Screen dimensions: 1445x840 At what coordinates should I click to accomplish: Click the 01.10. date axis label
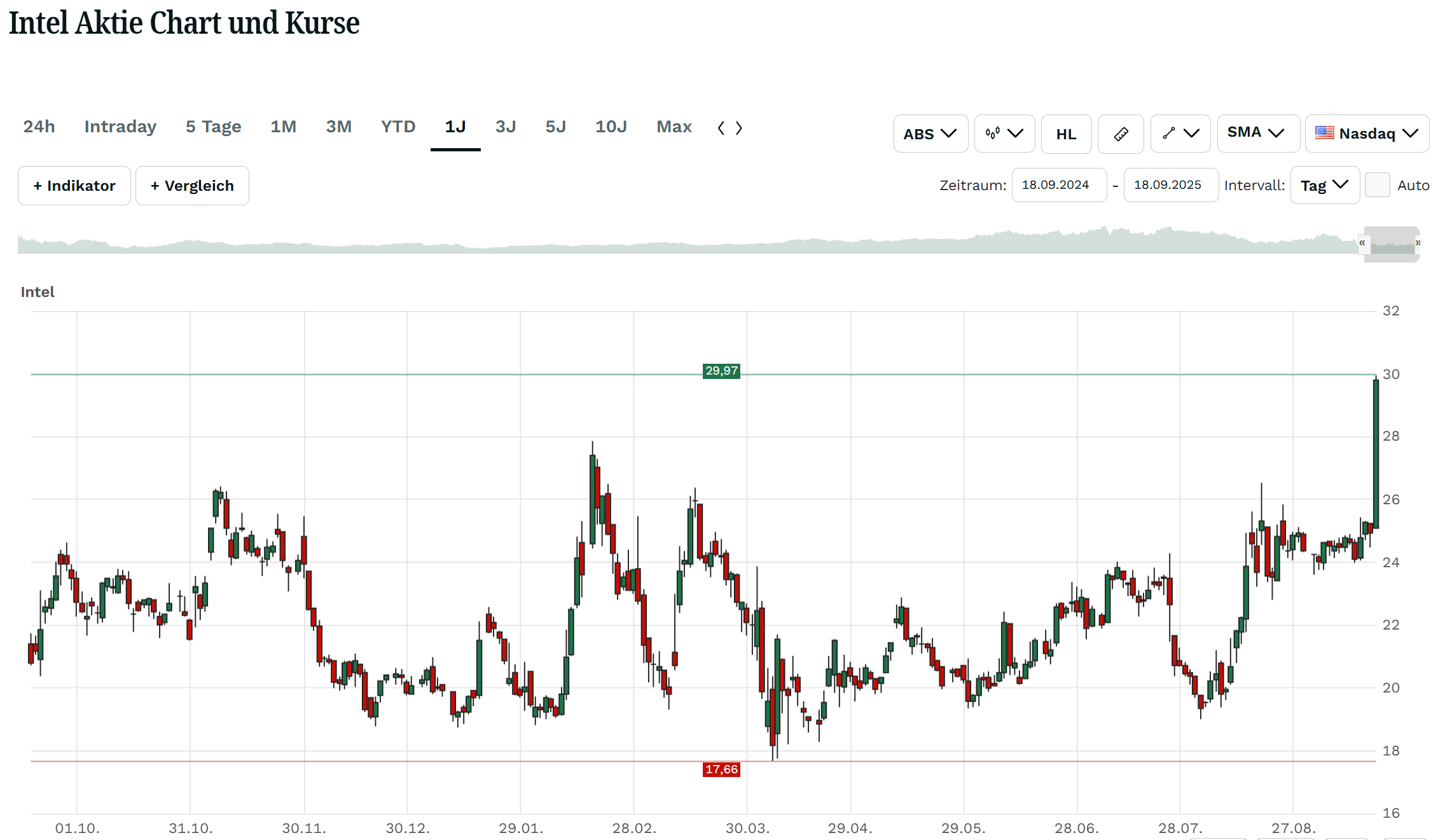(77, 829)
